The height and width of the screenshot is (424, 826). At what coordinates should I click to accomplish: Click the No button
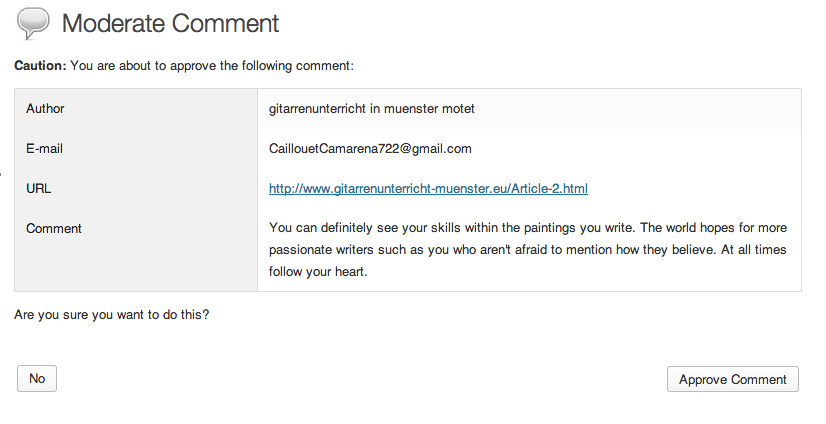(37, 379)
